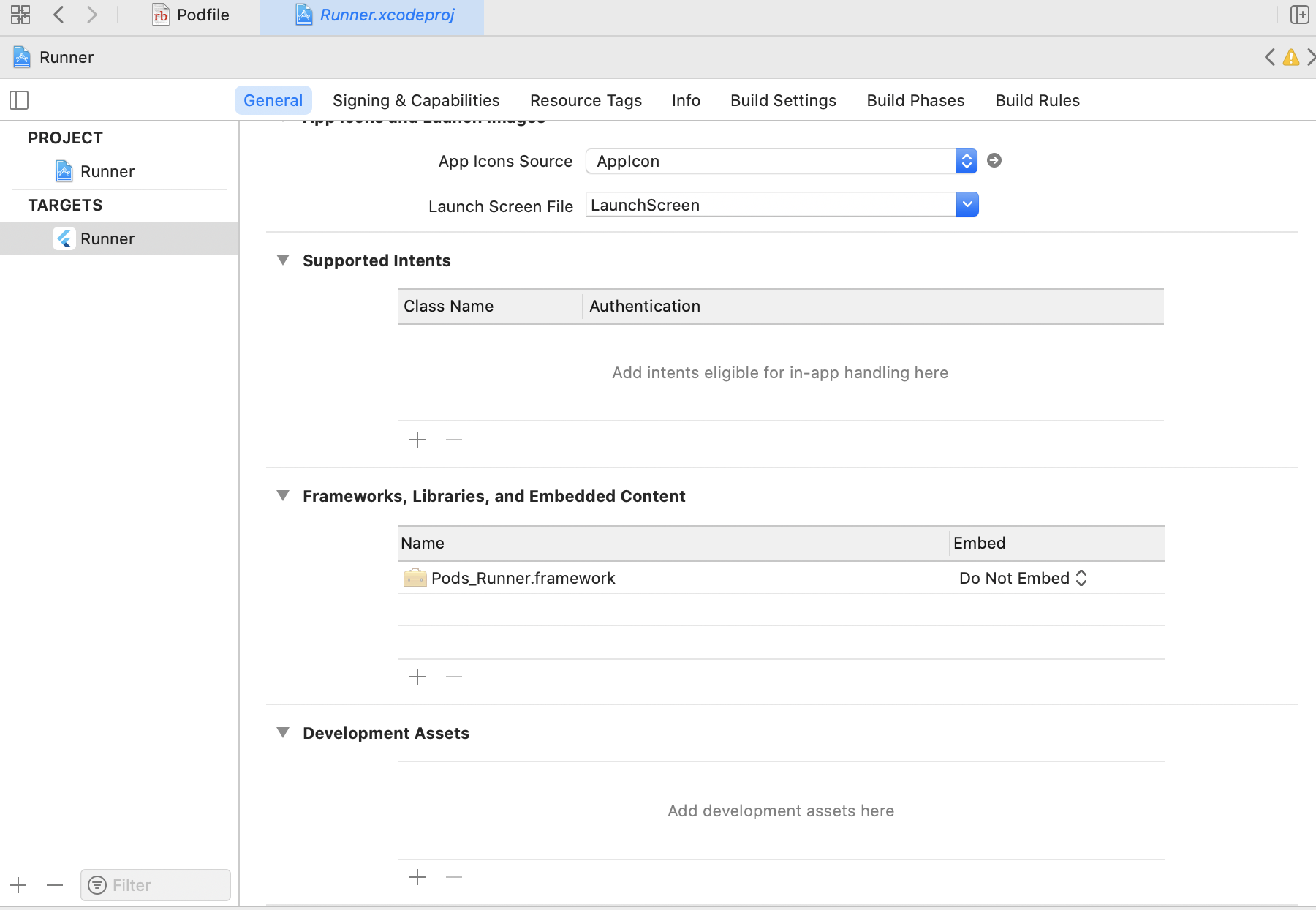1316x910 pixels.
Task: Change the Do Not Embed option
Action: tap(1024, 578)
